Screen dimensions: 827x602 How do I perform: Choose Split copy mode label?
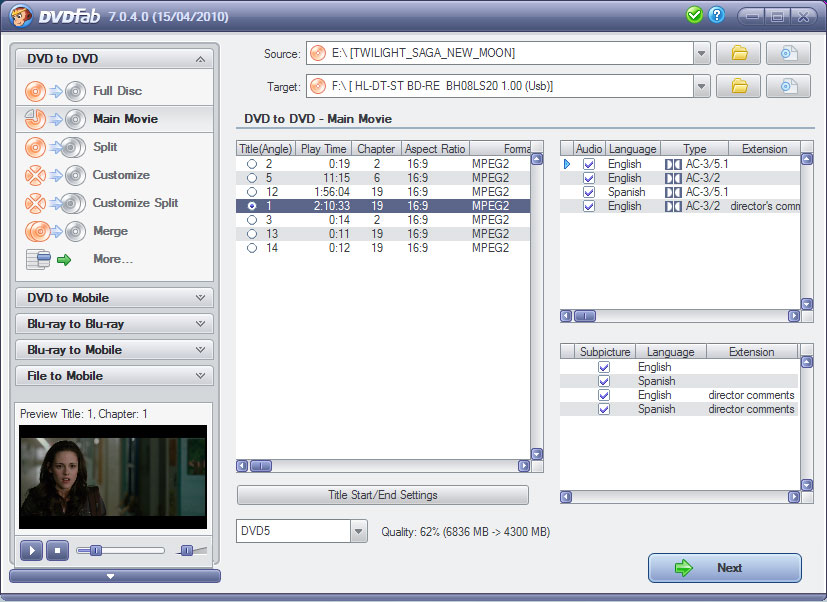coord(105,147)
